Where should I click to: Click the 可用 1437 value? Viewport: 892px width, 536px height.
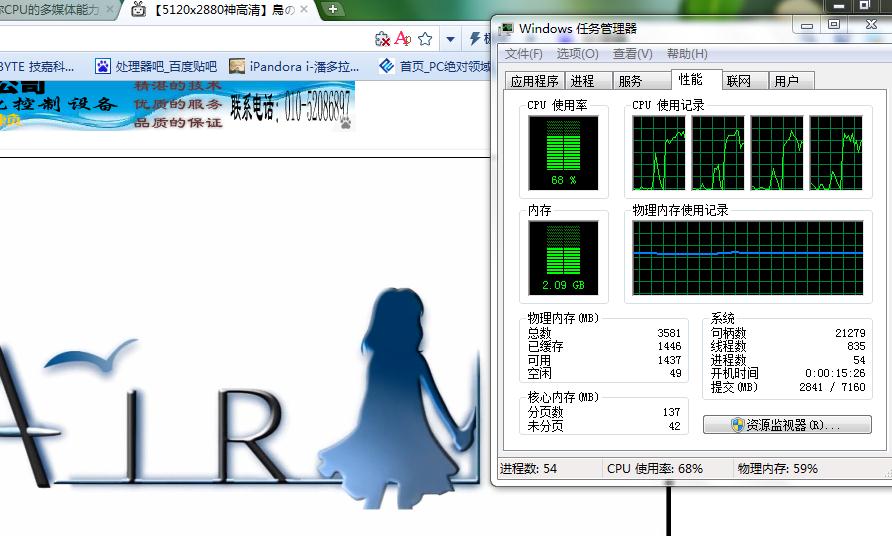point(669,360)
